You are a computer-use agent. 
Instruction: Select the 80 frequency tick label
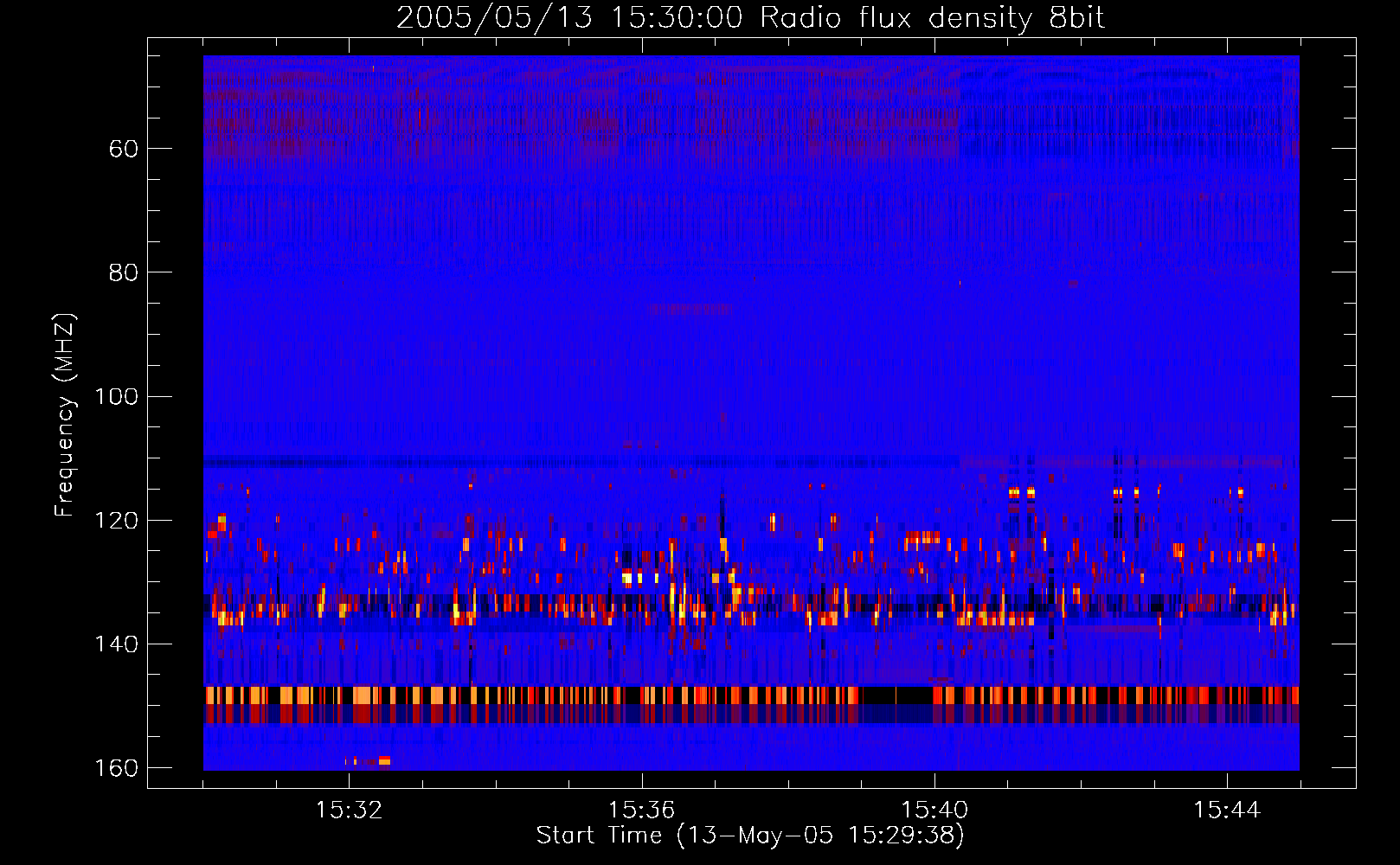pyautogui.click(x=124, y=272)
